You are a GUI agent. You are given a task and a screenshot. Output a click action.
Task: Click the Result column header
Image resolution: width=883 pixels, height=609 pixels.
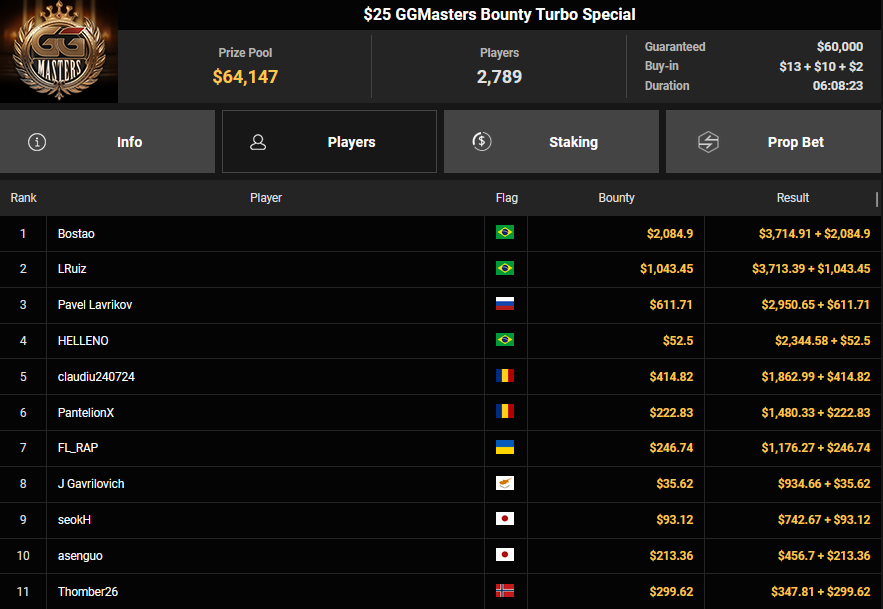(793, 198)
